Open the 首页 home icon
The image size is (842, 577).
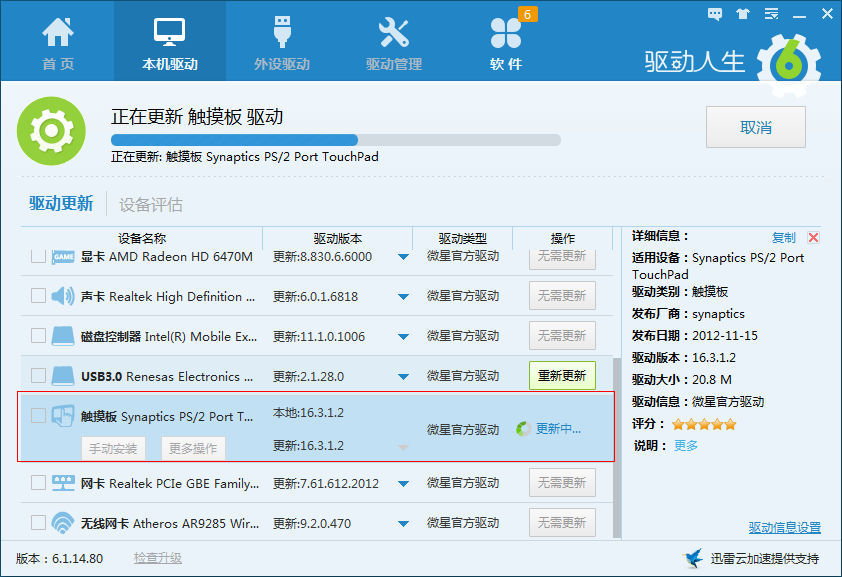(x=57, y=34)
